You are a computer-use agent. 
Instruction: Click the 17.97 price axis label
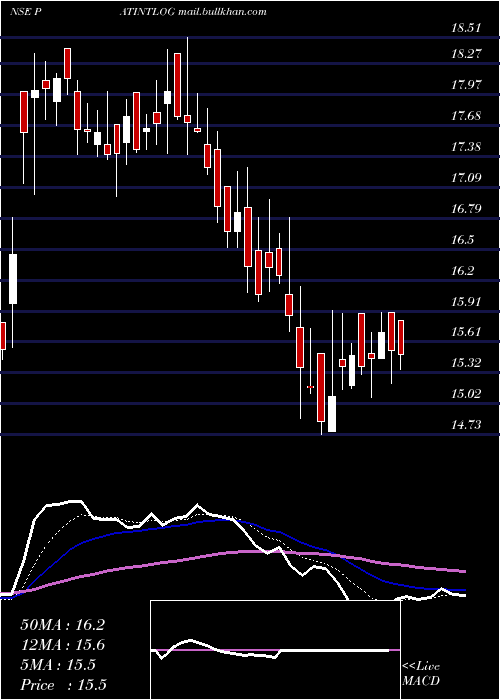466,85
